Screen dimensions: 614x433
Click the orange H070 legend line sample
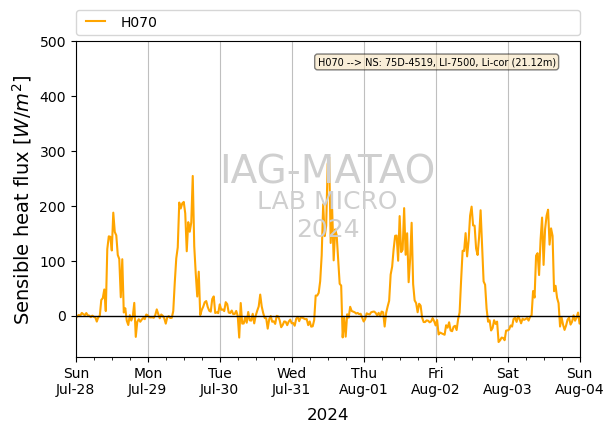point(96,22)
